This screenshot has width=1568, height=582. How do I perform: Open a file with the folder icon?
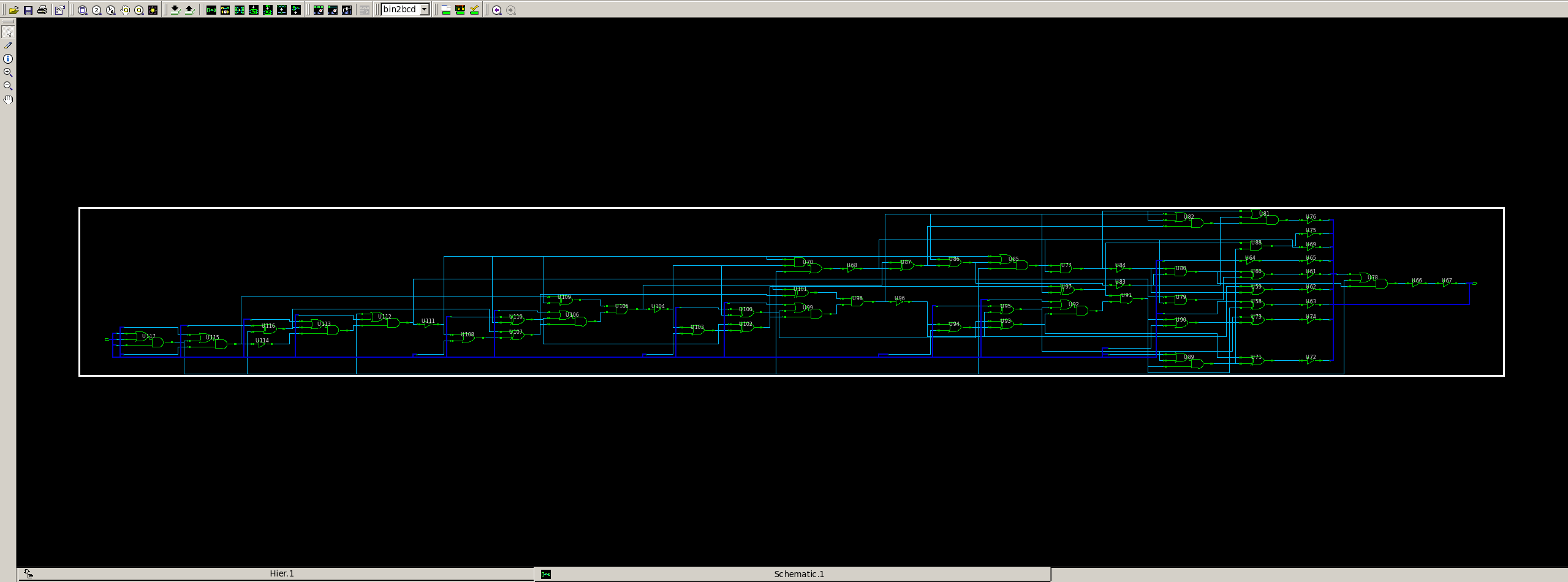pos(13,10)
